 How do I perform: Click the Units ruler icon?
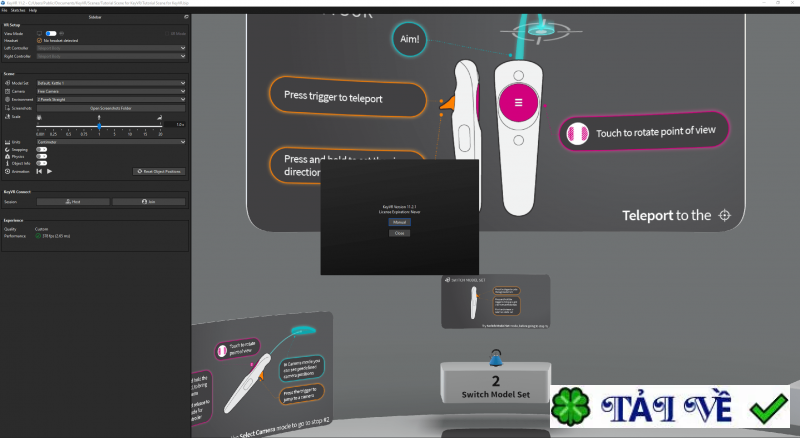[x=7, y=142]
